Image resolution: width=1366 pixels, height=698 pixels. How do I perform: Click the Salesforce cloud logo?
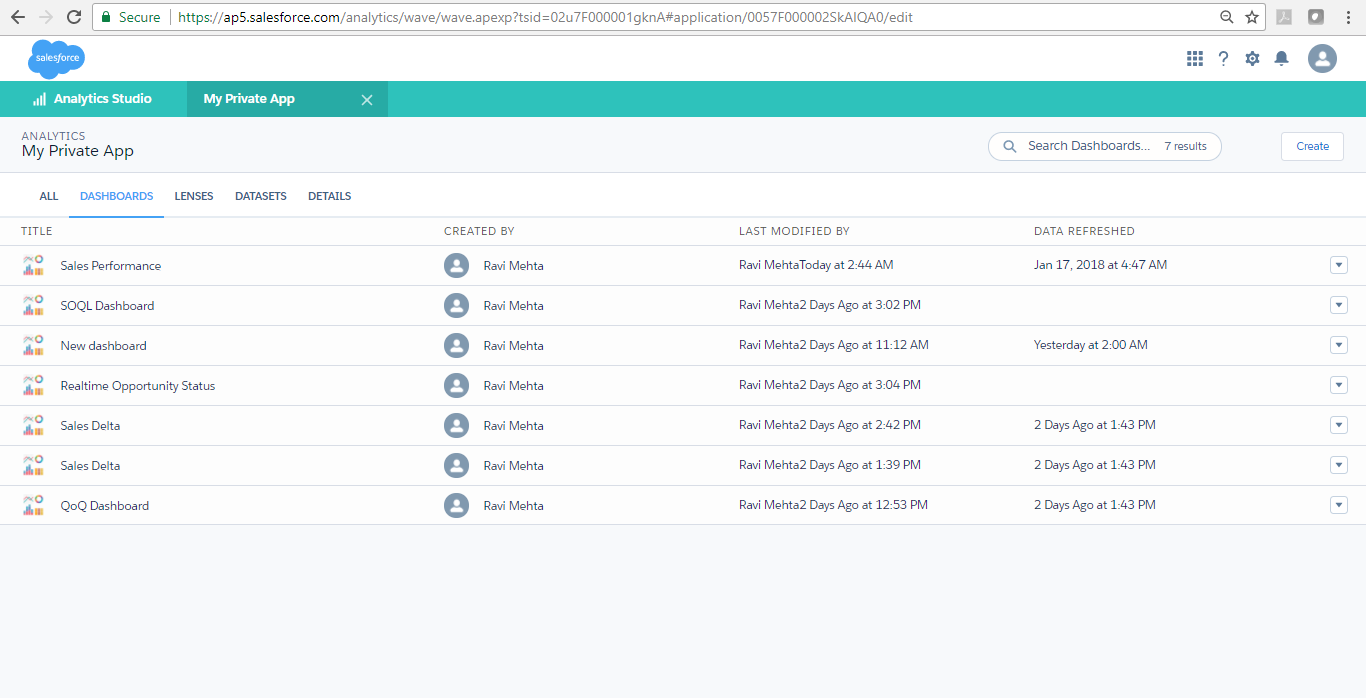click(56, 58)
